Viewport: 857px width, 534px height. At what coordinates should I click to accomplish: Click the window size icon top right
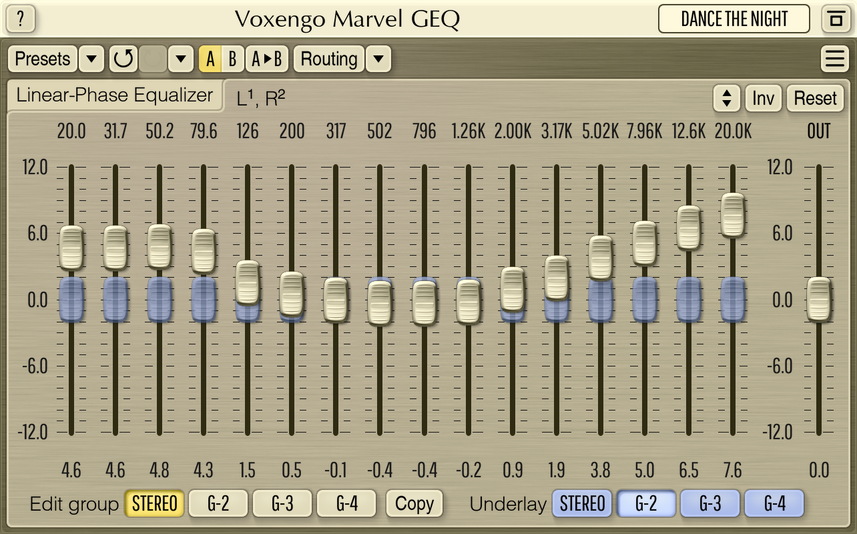[x=833, y=18]
